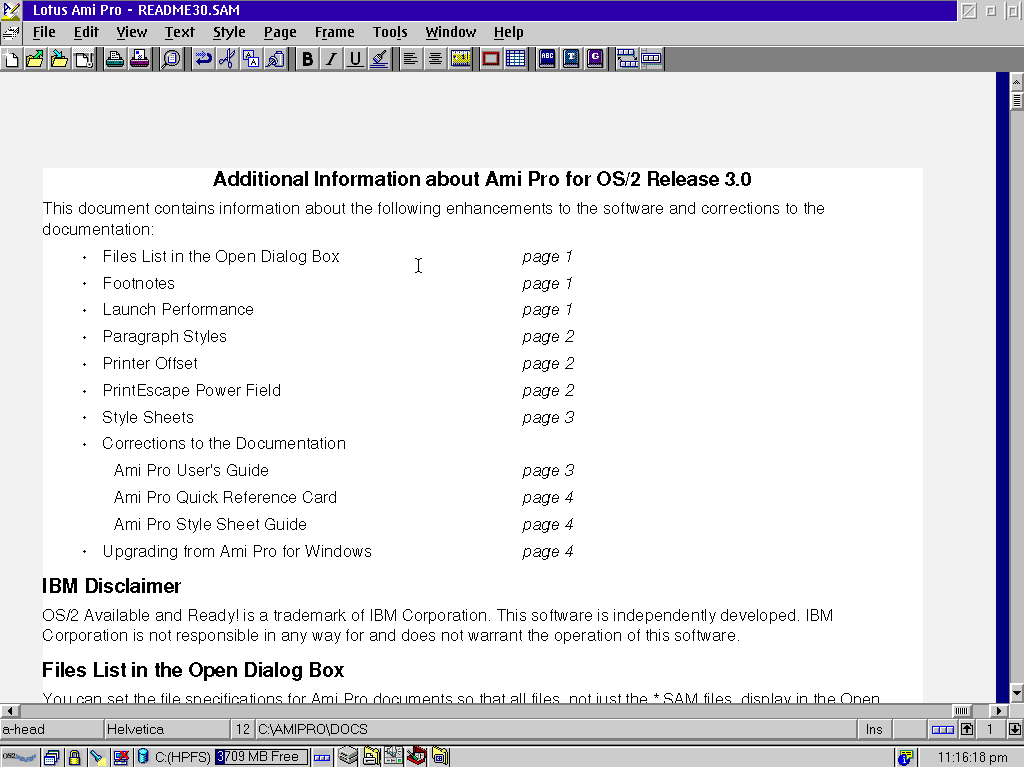
Task: Click the vertical scrollbar thumb
Action: coord(1016,101)
